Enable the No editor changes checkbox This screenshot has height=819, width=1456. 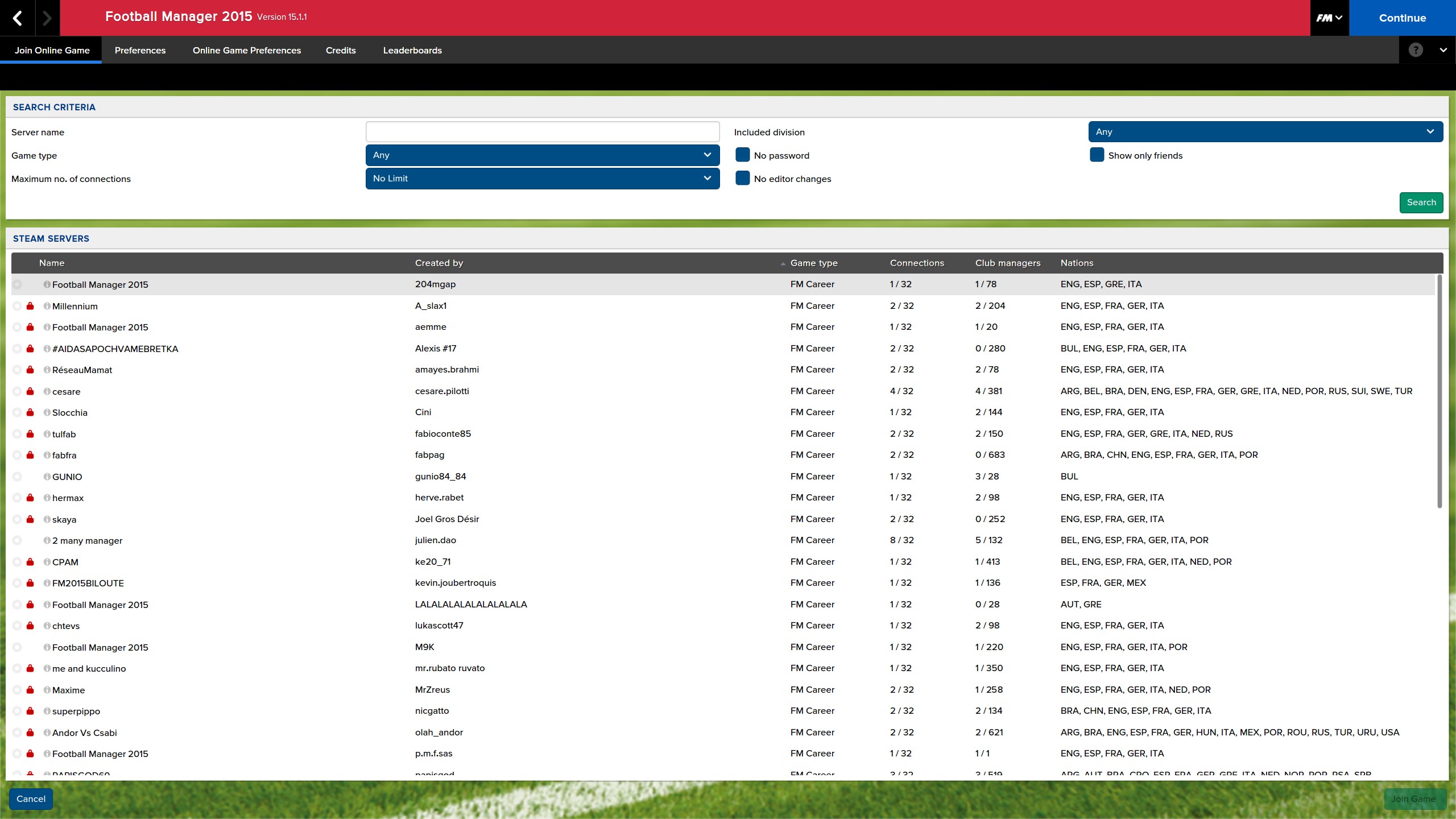[742, 178]
